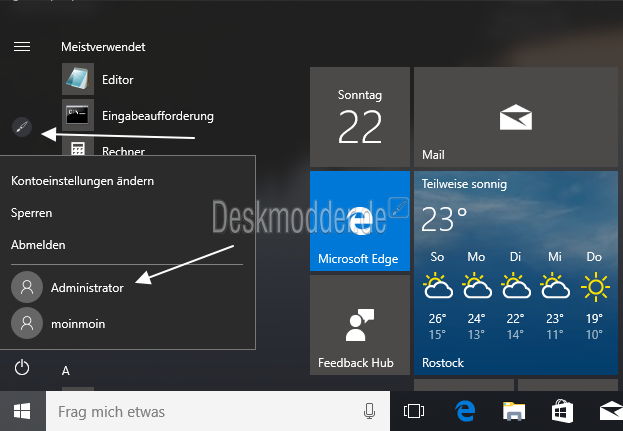
Task: Open Mail from the taskbar
Action: pyautogui.click(x=611, y=411)
